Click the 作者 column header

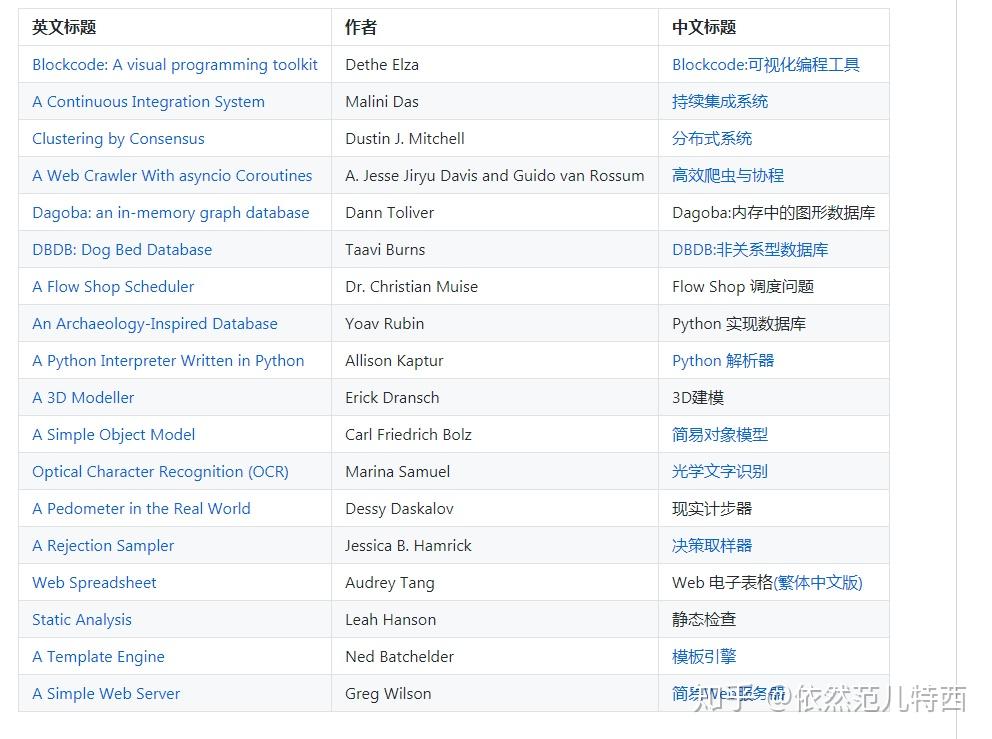pos(361,27)
